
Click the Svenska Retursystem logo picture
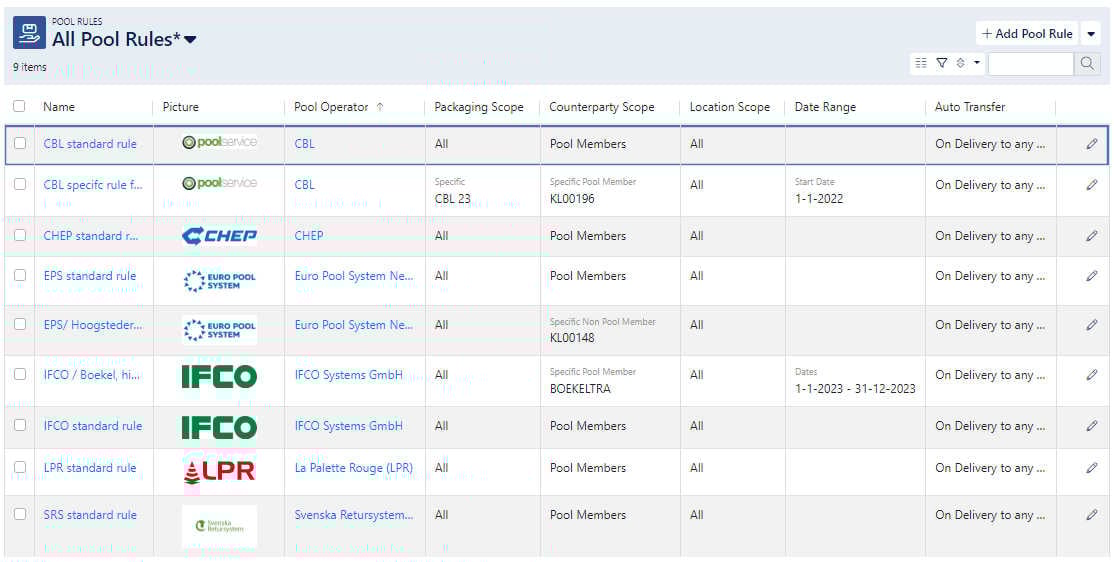(220, 526)
